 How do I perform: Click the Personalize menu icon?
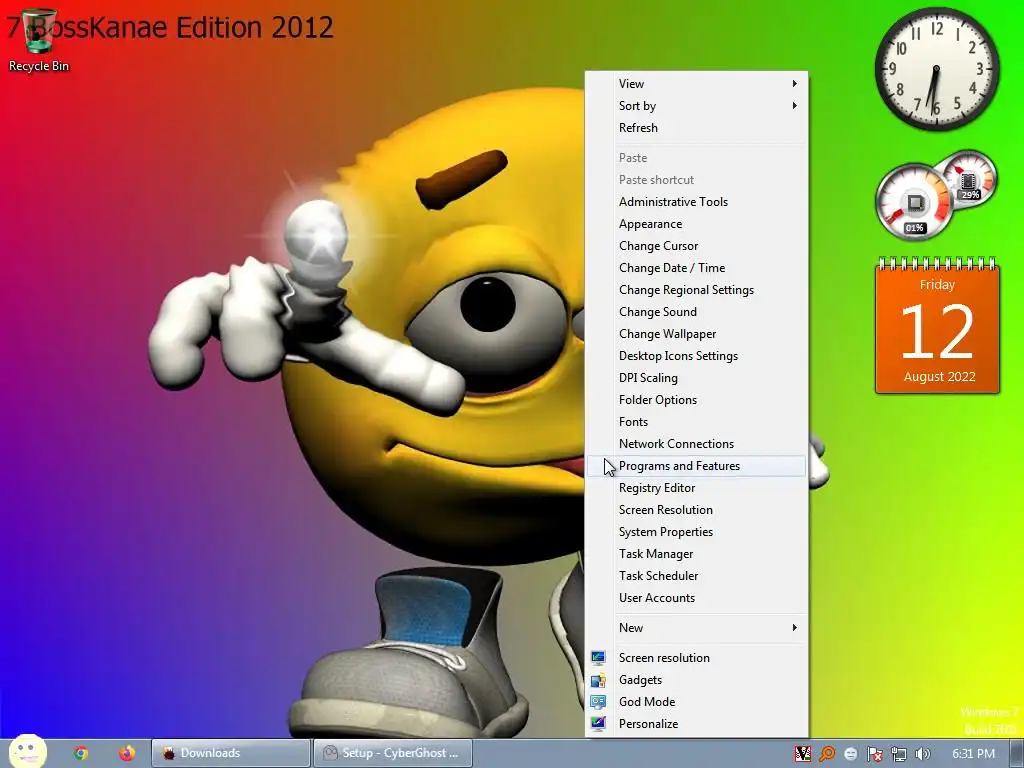(598, 724)
